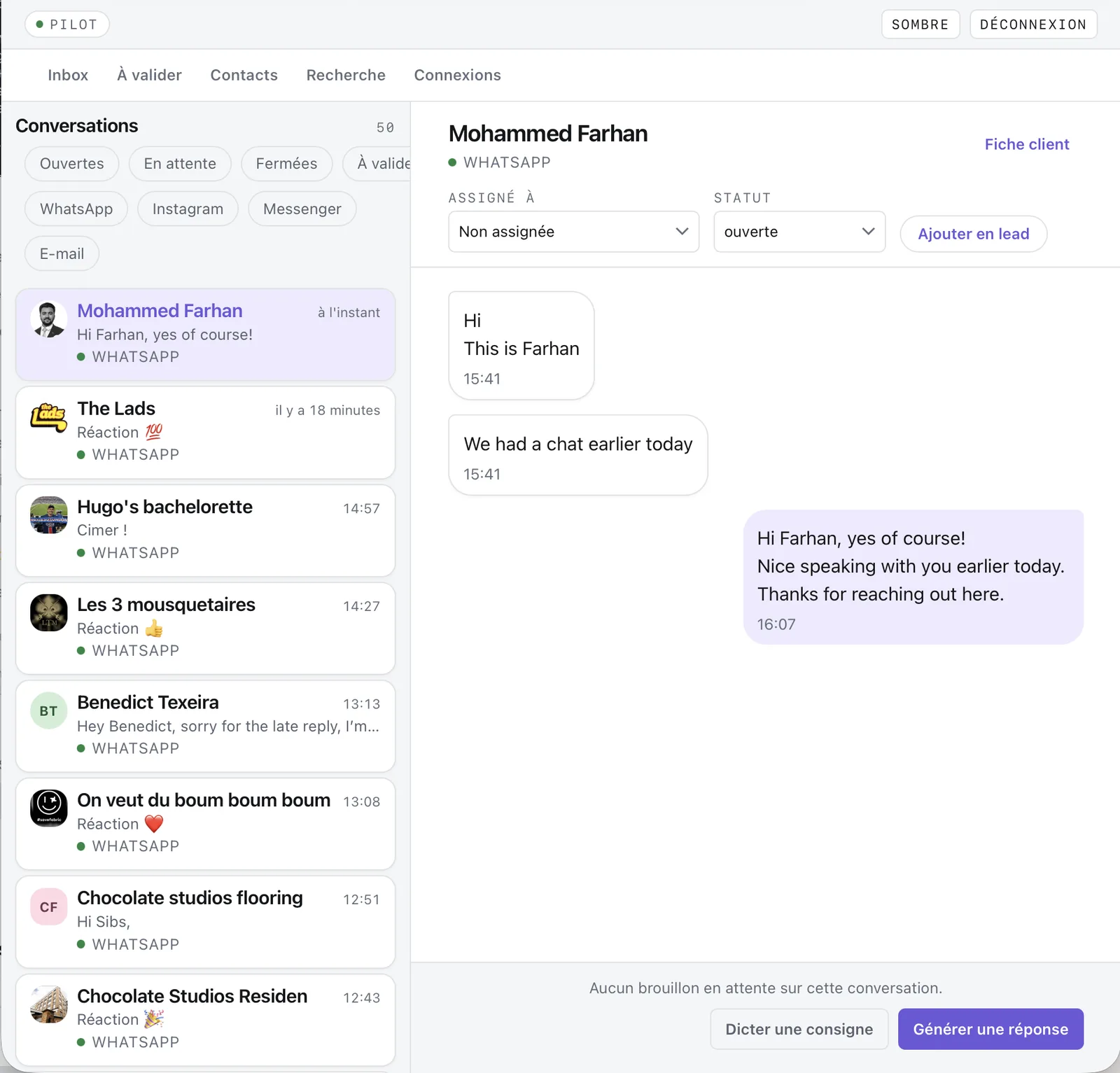Select the party popper emoji reaction

click(154, 1019)
